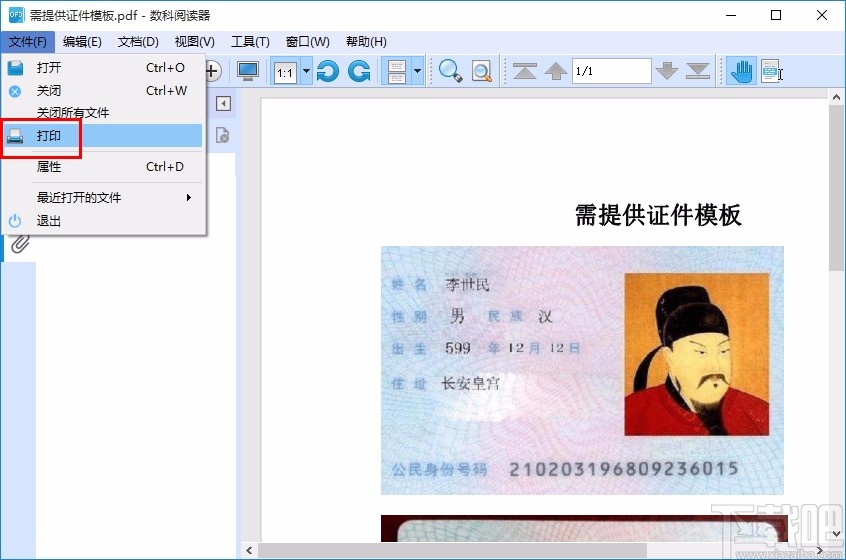Open the page layout dropdown arrow
The image size is (846, 560).
418,71
